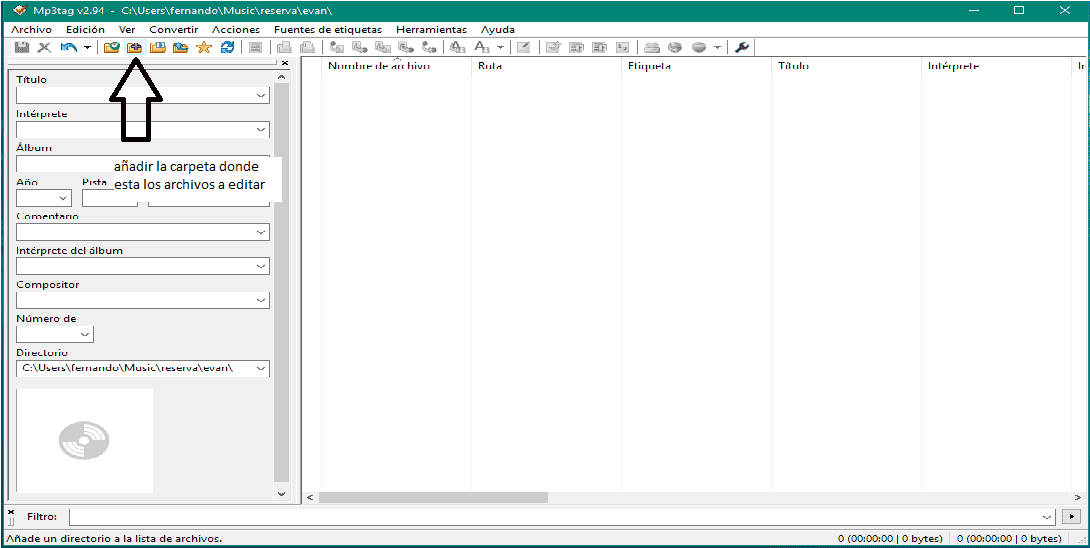
Task: Click the Select all files toolbar icon
Action: [x=255, y=47]
